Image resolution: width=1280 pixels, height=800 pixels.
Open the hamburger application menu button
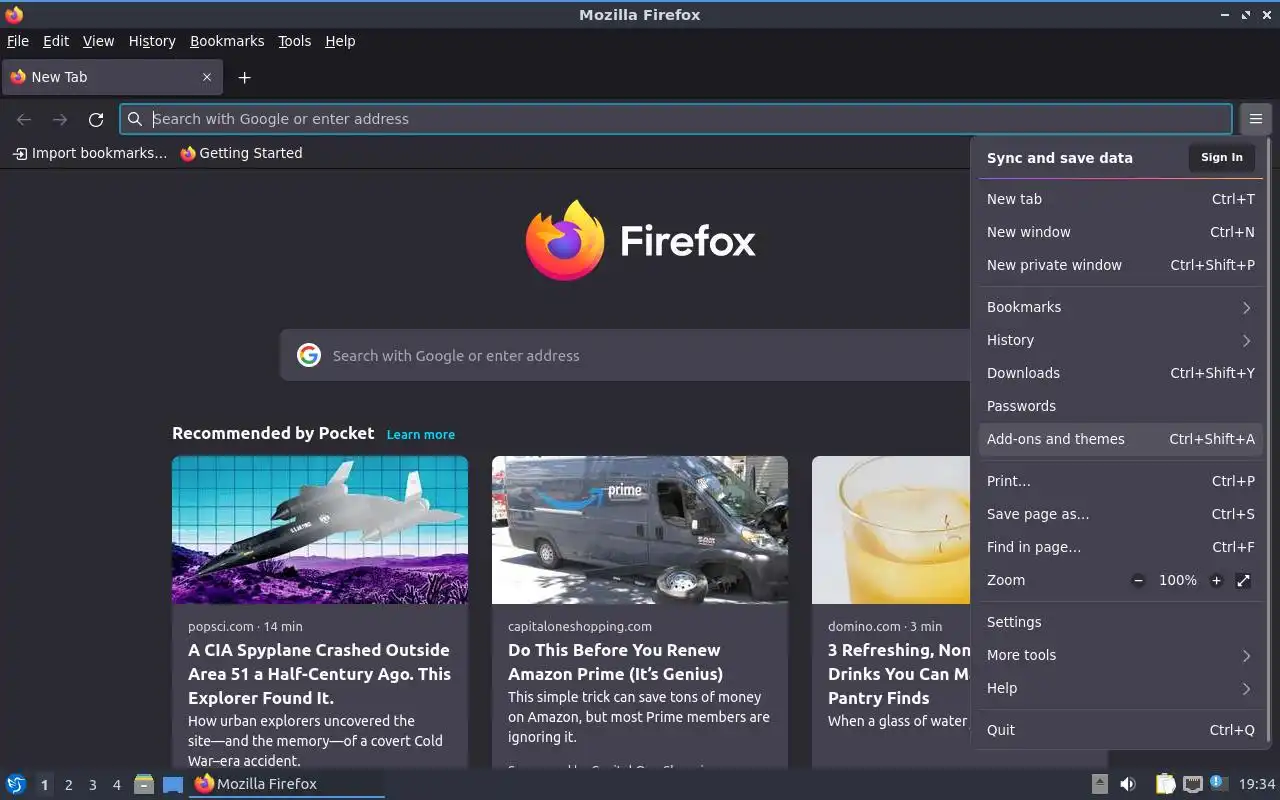1255,119
